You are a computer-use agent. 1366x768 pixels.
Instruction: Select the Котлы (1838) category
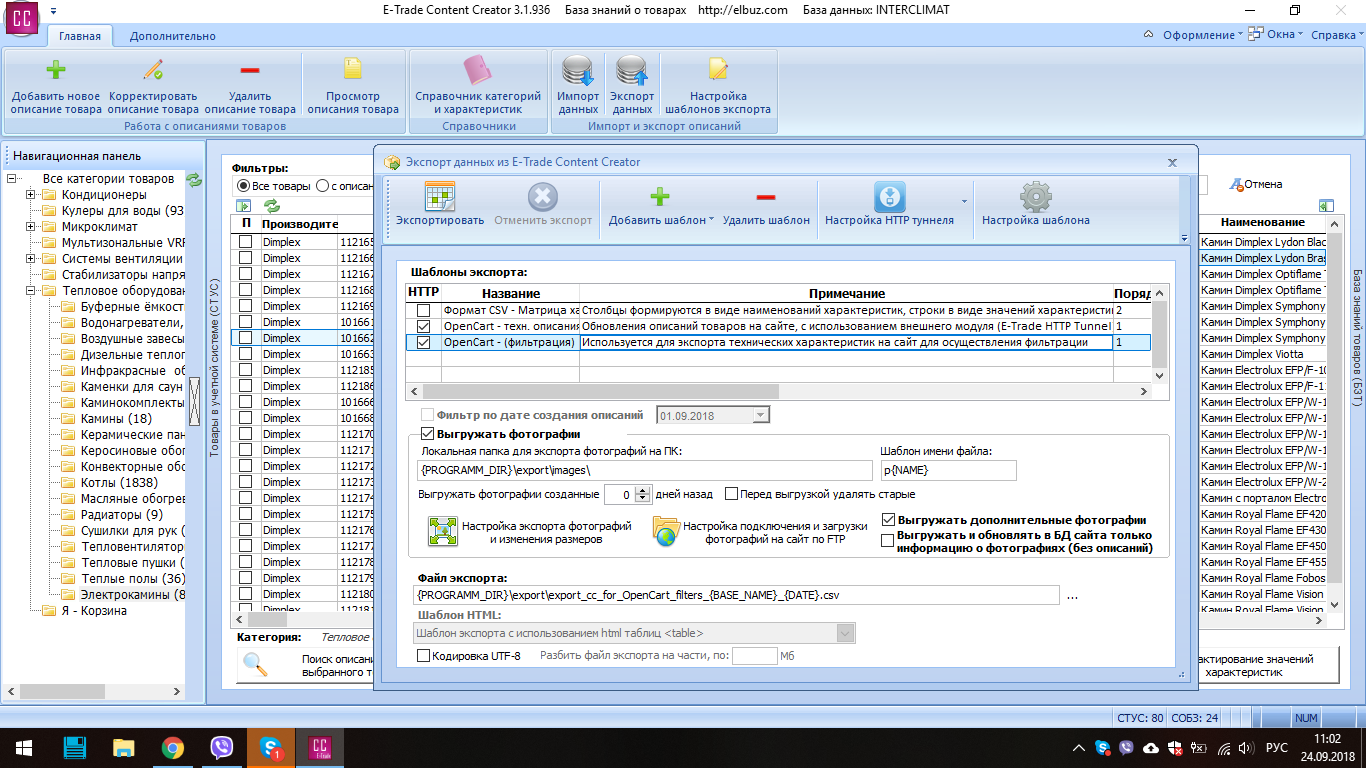(x=120, y=483)
